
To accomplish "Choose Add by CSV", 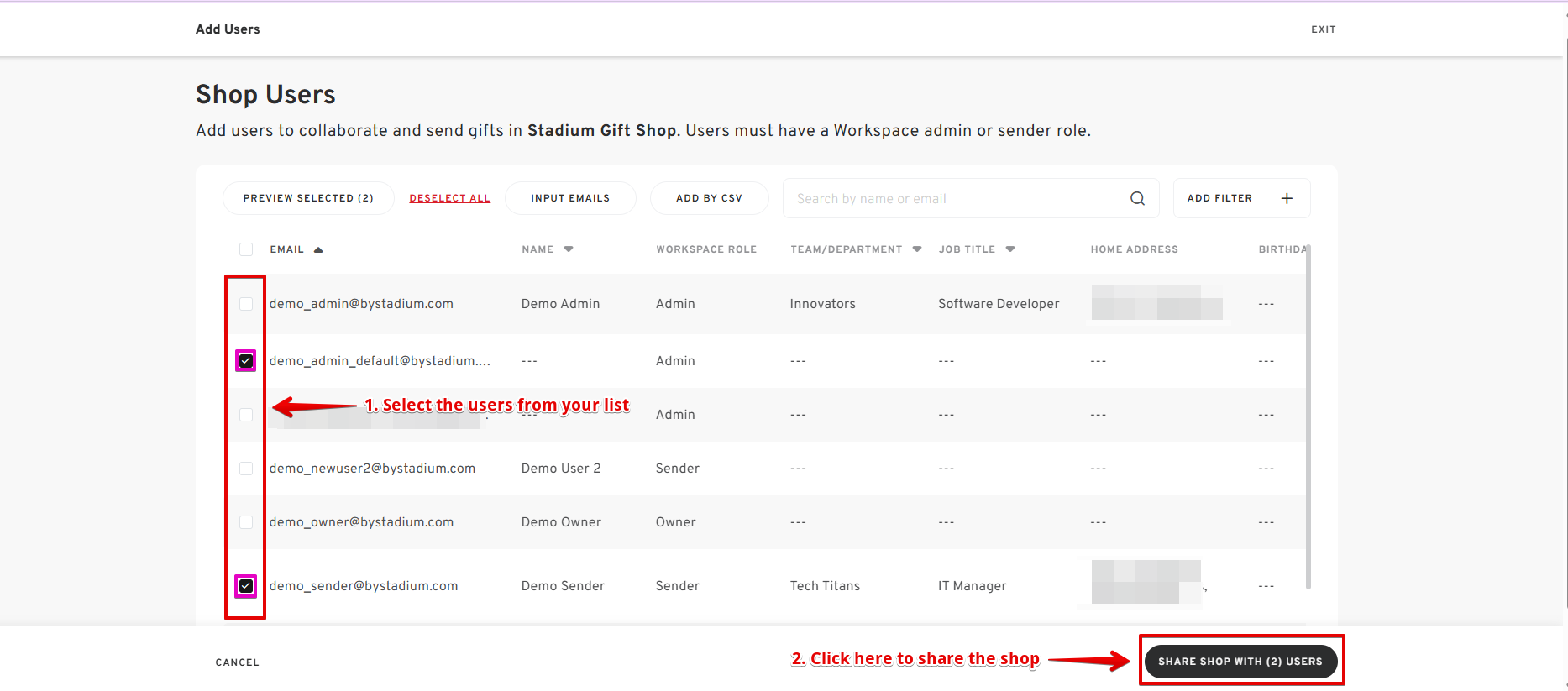I will (x=709, y=198).
